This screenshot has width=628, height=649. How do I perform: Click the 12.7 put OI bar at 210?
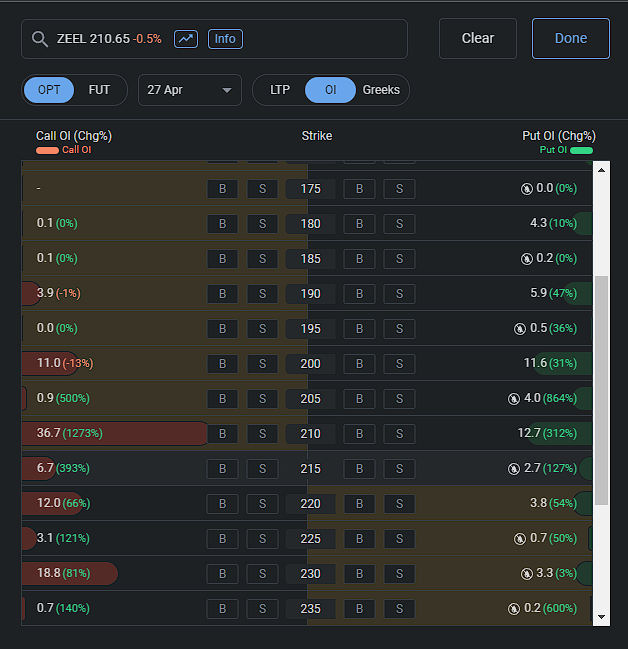click(x=560, y=433)
